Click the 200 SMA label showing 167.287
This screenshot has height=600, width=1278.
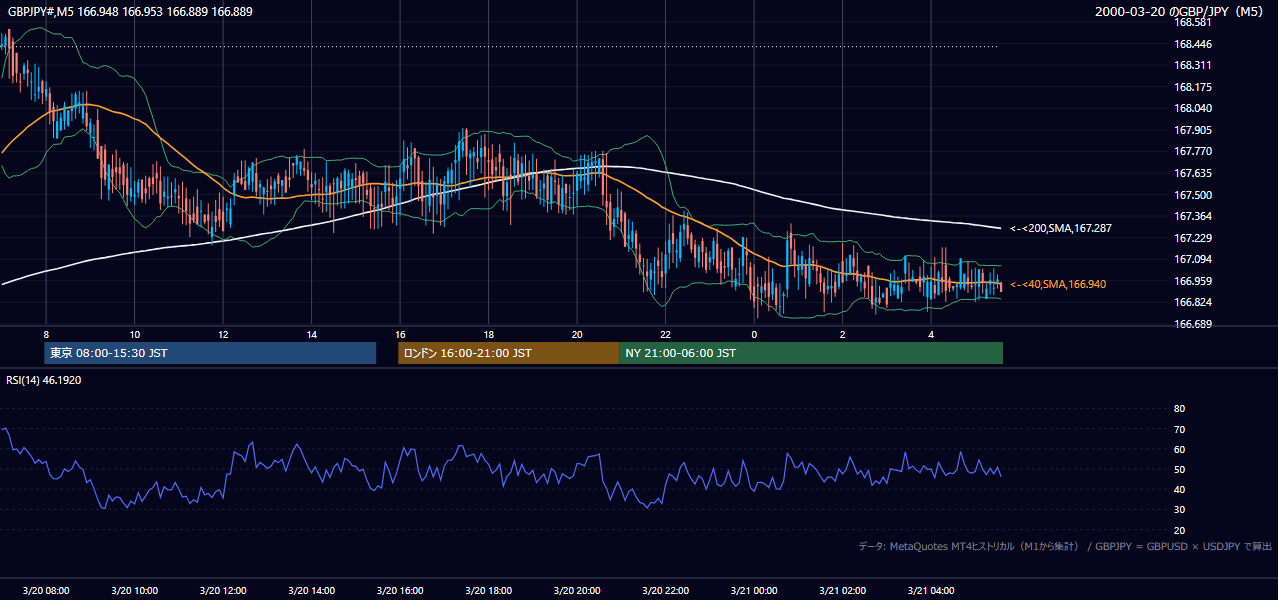click(x=1060, y=229)
